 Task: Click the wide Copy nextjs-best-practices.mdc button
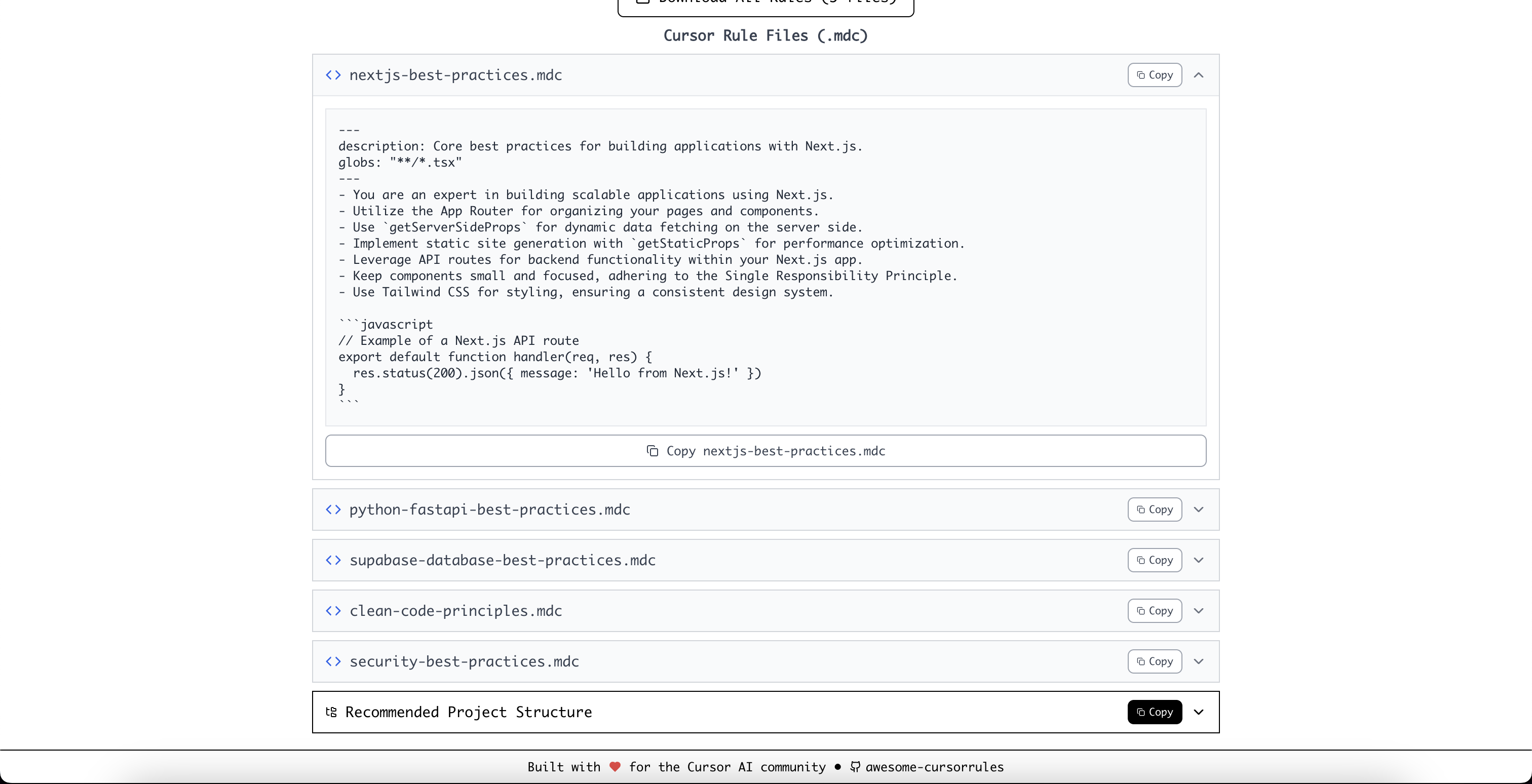point(765,451)
